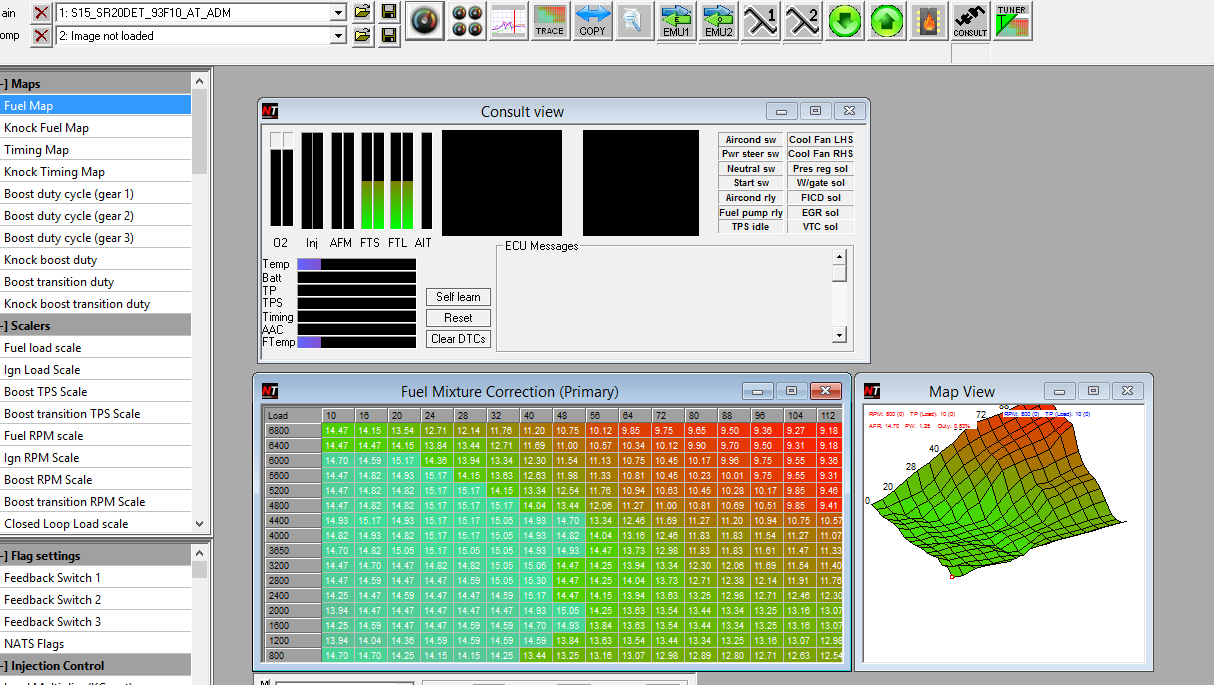Viewport: 1214px width, 685px height.
Task: Click the COPY arrows icon
Action: point(592,20)
